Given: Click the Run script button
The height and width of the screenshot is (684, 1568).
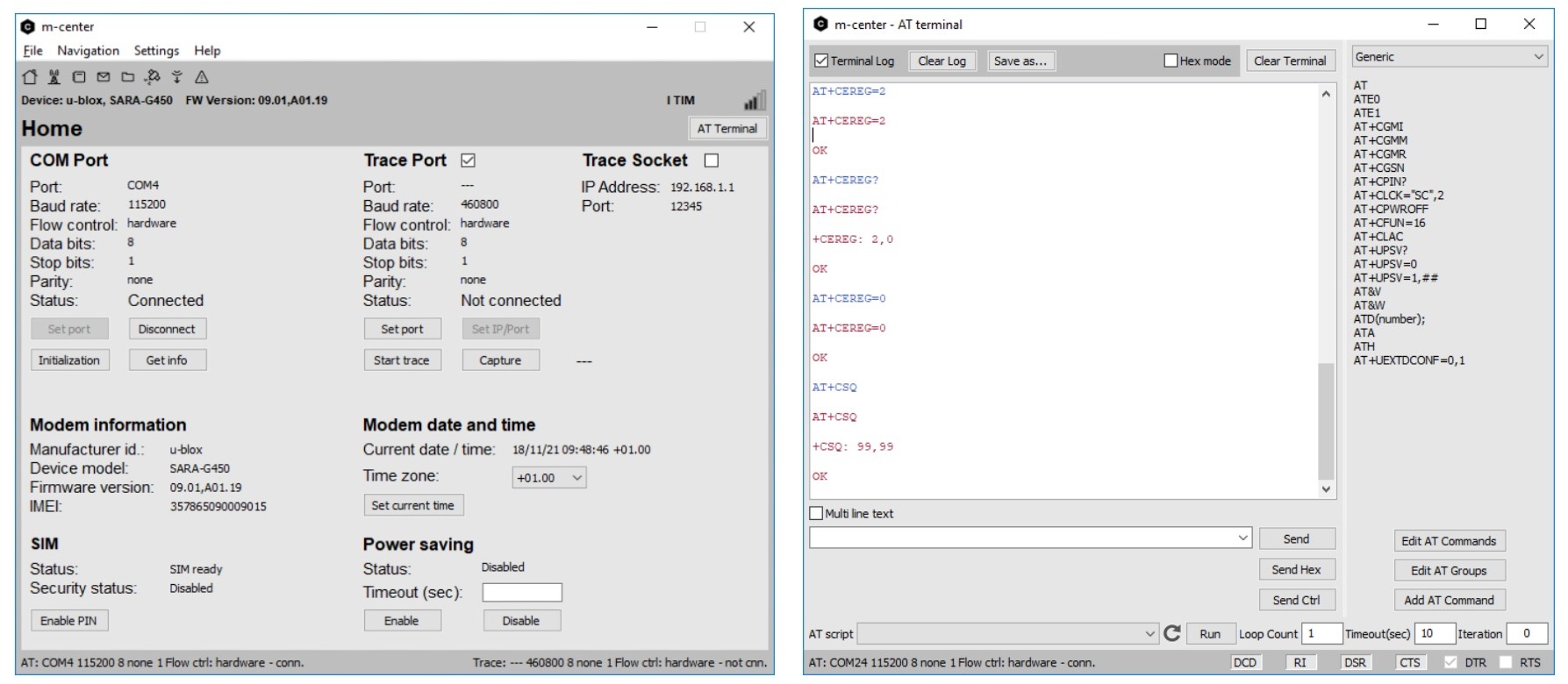Looking at the screenshot, I should (x=1210, y=633).
